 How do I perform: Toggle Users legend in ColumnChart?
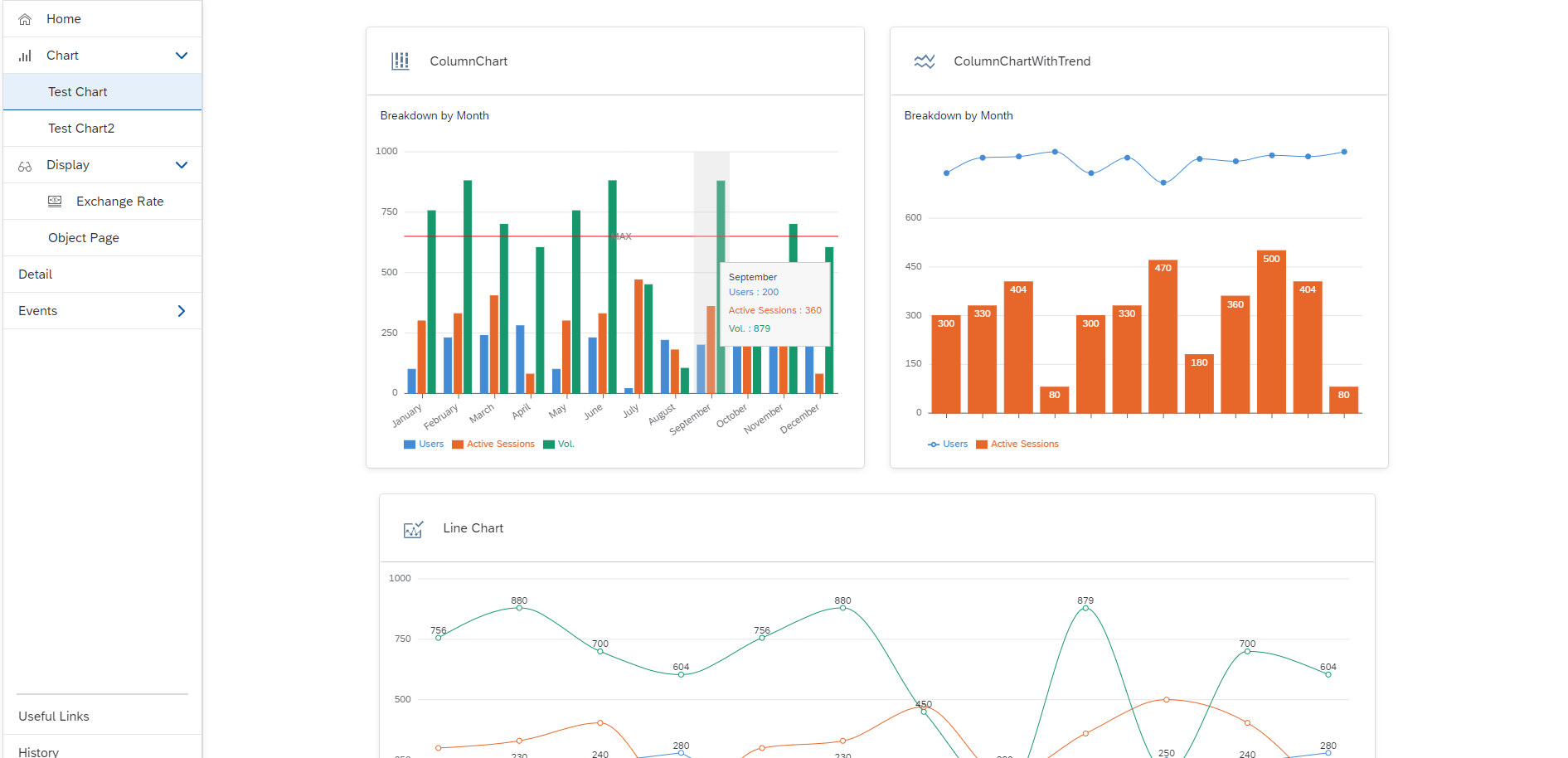[424, 445]
